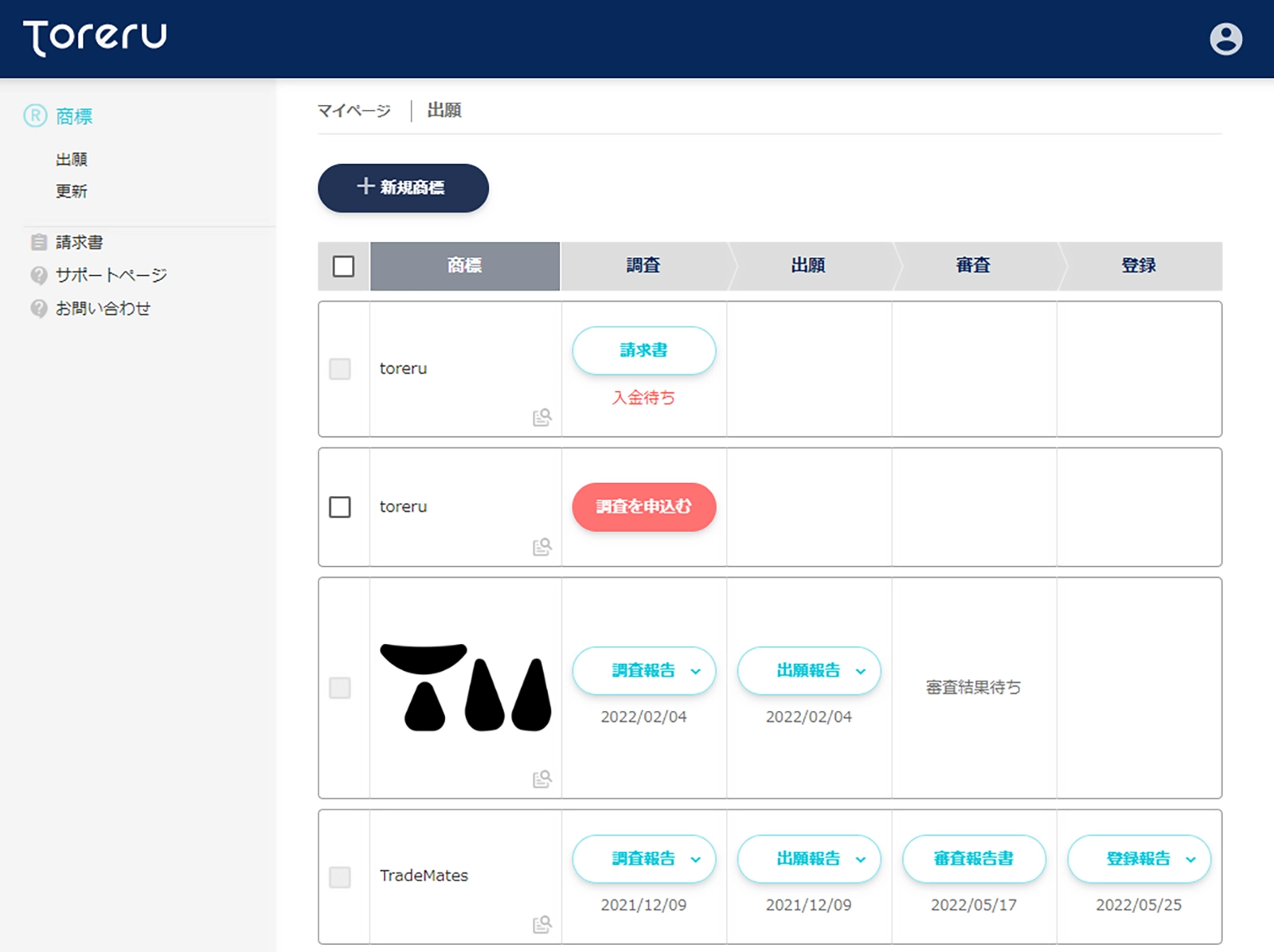Image resolution: width=1274 pixels, height=952 pixels.
Task: Click the Toreru logo in header
Action: click(95, 38)
